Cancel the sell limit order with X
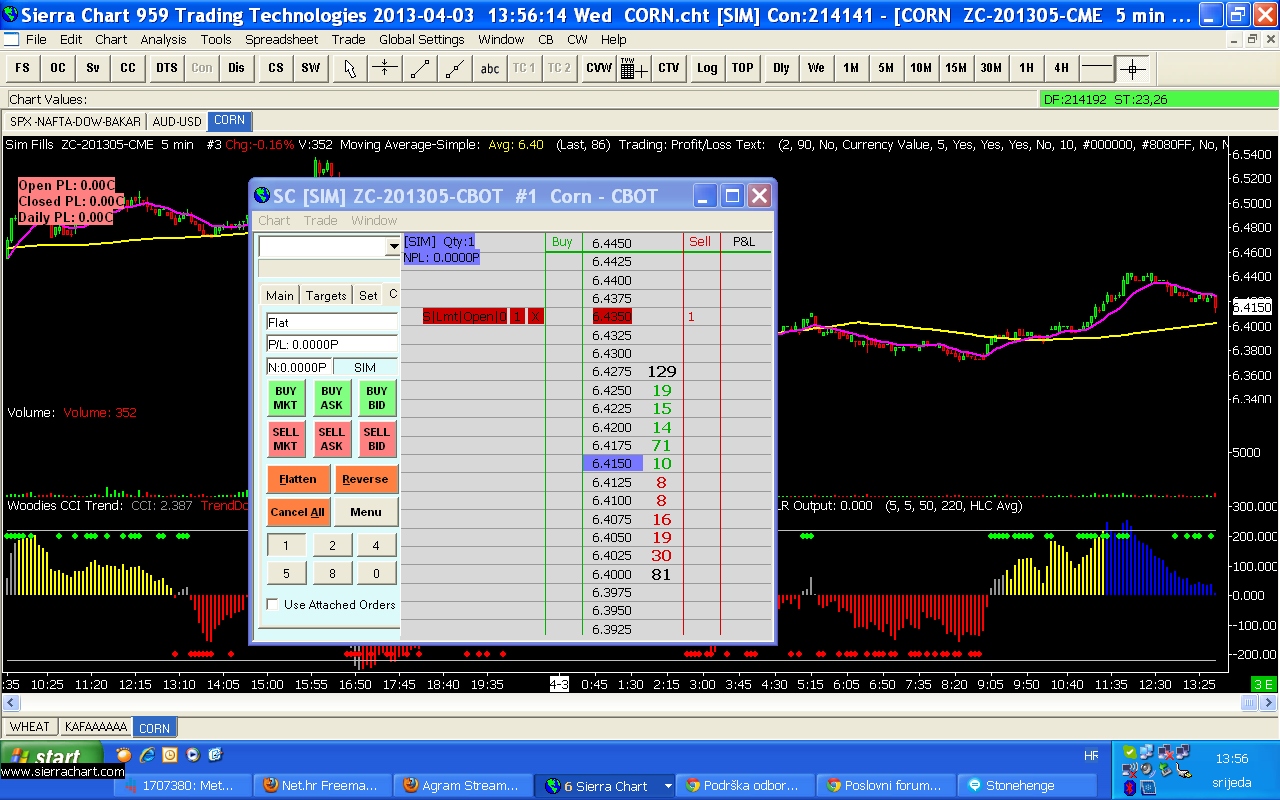This screenshot has width=1280, height=800. coord(536,316)
